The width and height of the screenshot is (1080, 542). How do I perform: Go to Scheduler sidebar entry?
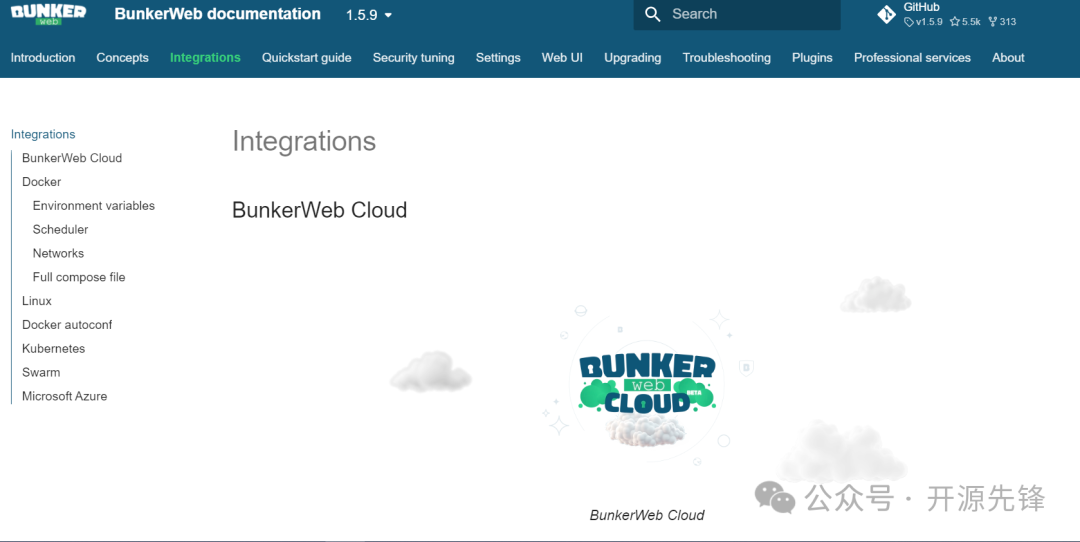click(x=61, y=229)
